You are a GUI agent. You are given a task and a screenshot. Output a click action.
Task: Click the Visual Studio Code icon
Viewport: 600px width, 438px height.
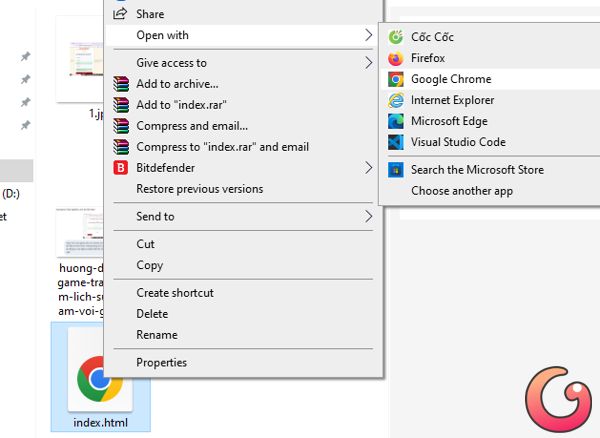click(395, 142)
